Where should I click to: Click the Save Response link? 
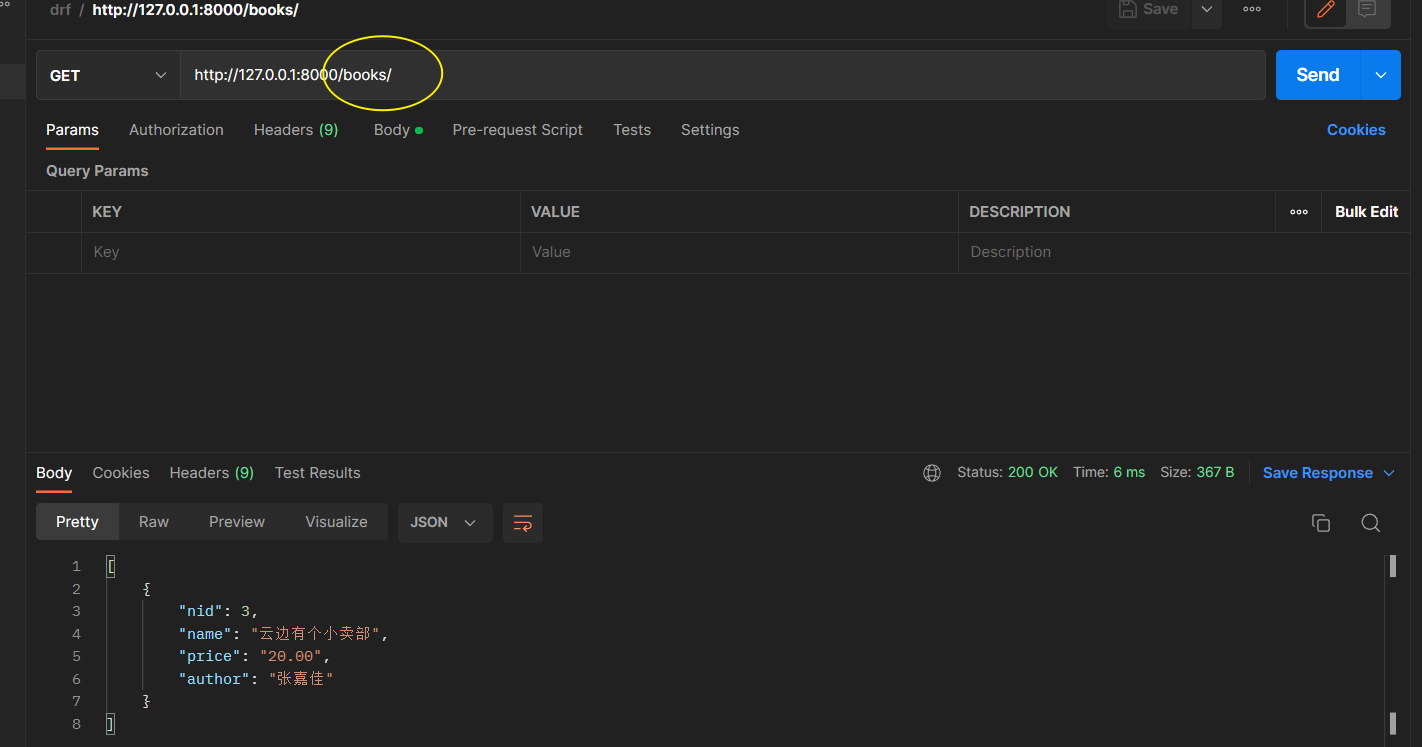click(1317, 473)
